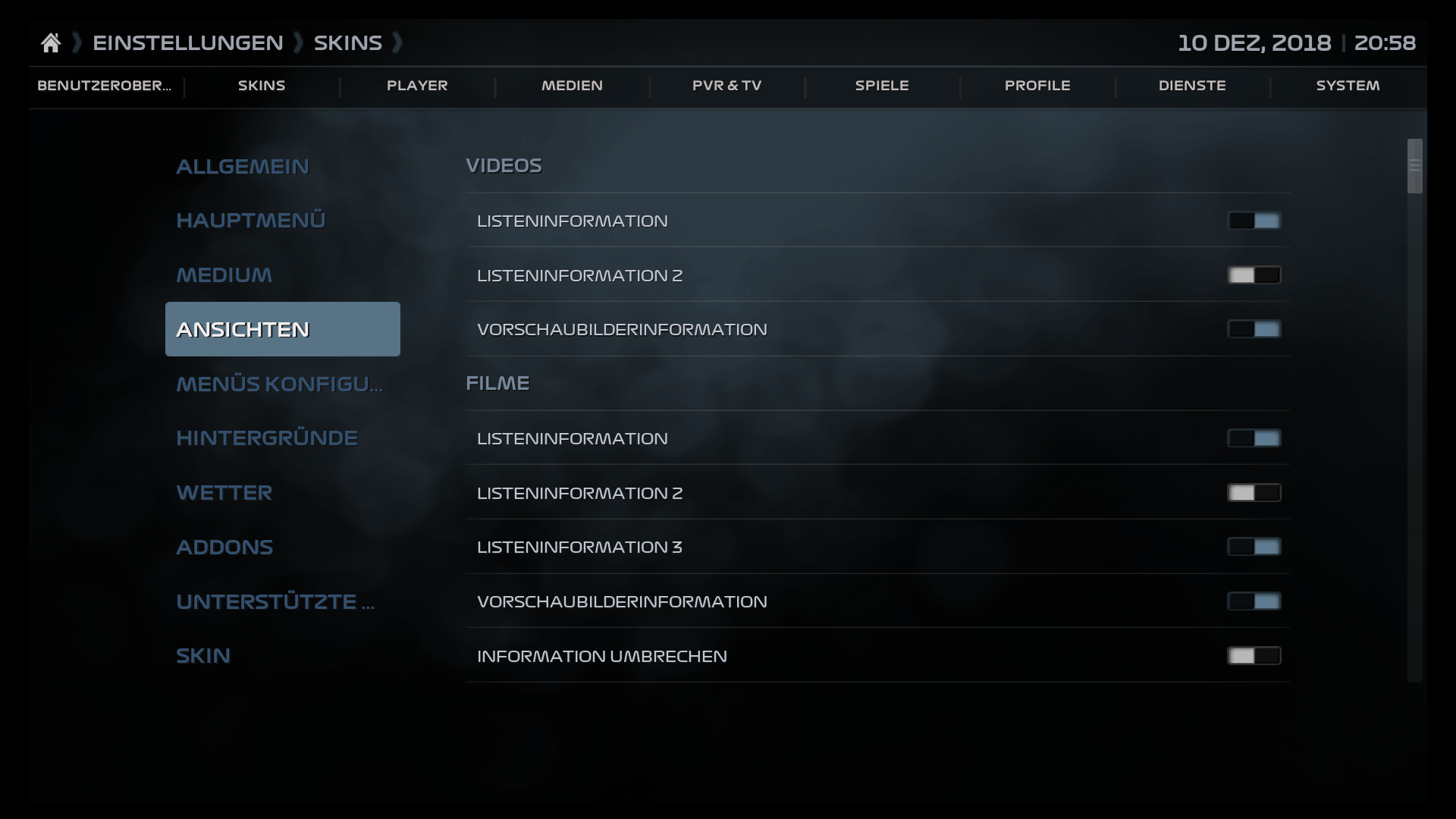The image size is (1456, 819).
Task: Open the PLAYER settings tab
Action: (418, 86)
